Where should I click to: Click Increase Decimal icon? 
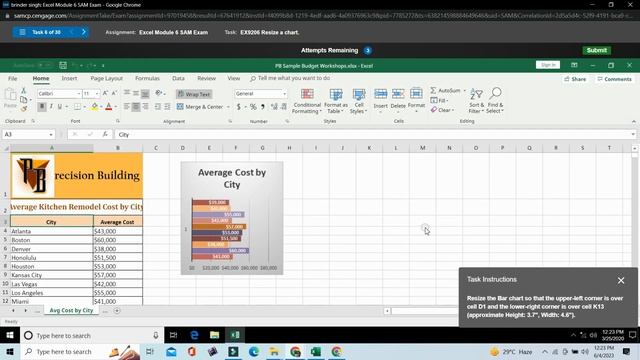click(274, 107)
